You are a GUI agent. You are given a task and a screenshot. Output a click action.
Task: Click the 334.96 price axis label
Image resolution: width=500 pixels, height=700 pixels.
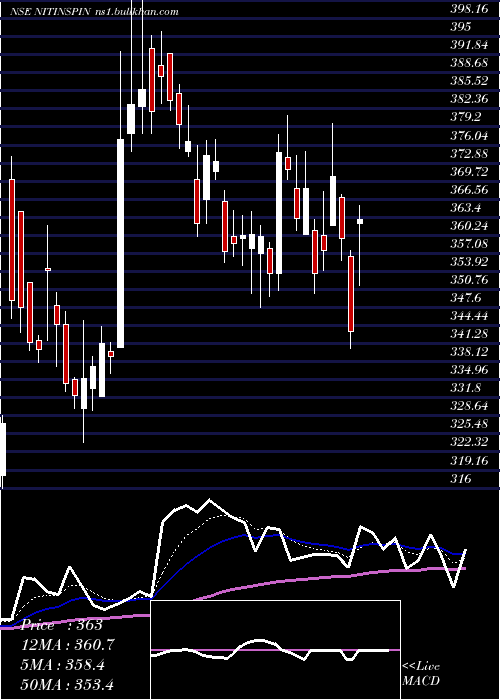point(468,370)
